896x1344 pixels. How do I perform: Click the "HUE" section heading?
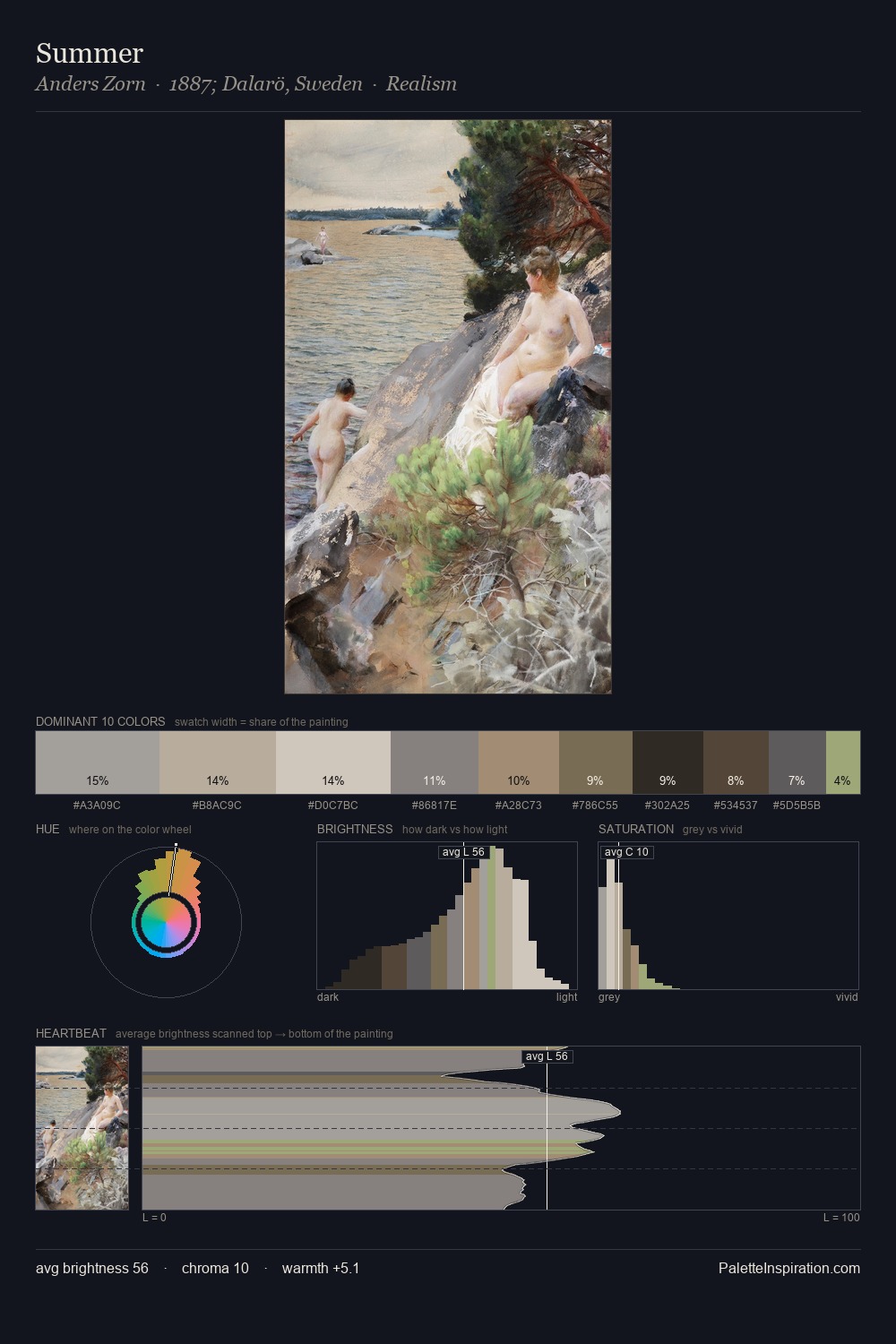(47, 829)
